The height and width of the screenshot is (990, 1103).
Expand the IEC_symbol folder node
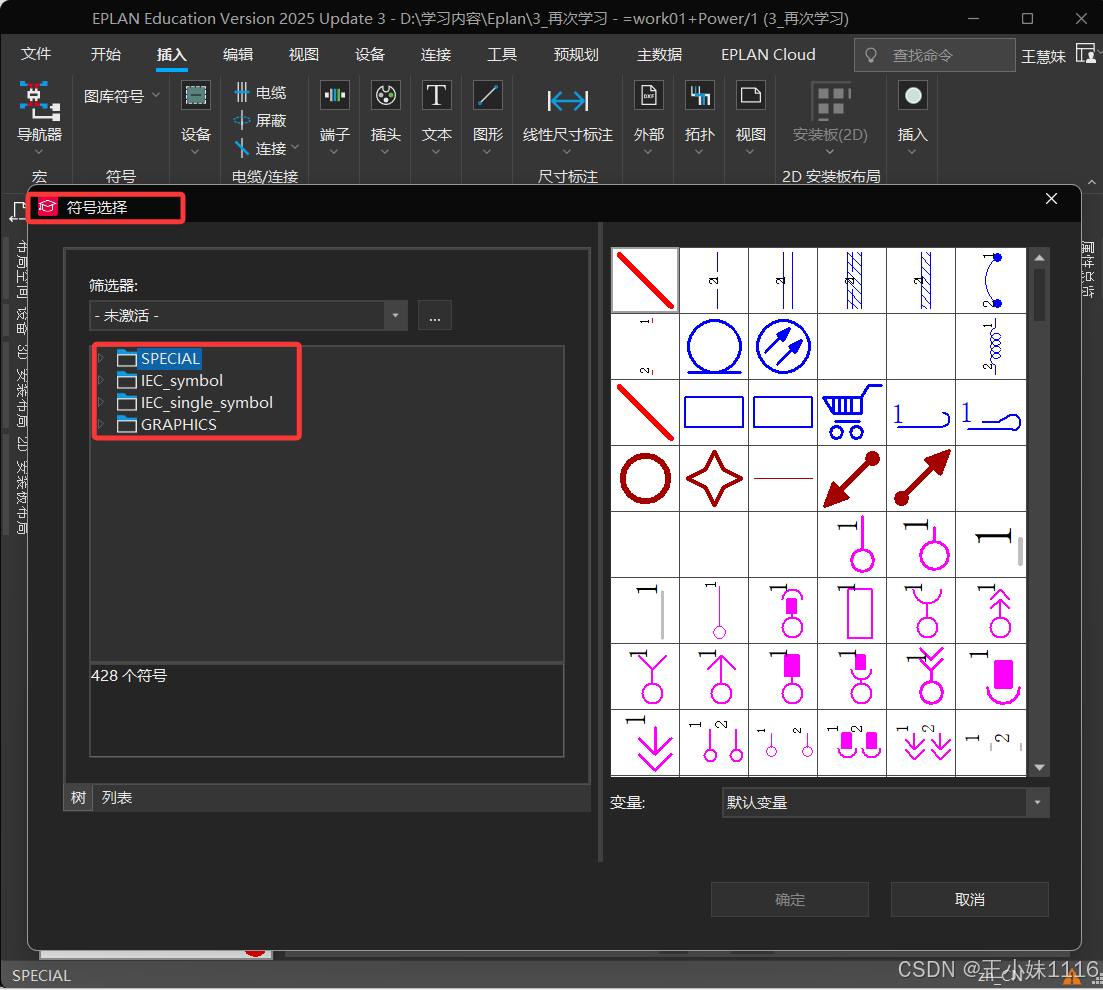[x=101, y=381]
